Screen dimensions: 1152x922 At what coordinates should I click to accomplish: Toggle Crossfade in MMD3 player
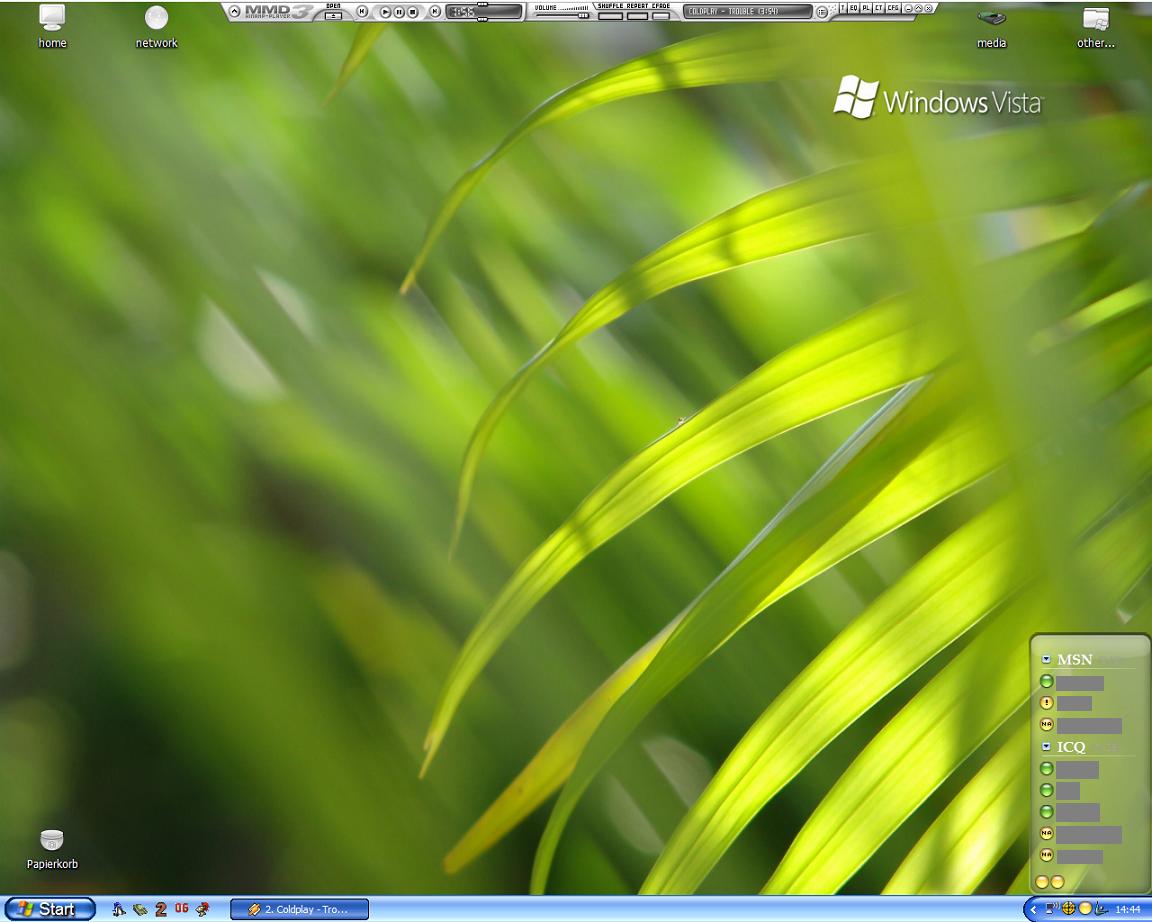pyautogui.click(x=660, y=16)
